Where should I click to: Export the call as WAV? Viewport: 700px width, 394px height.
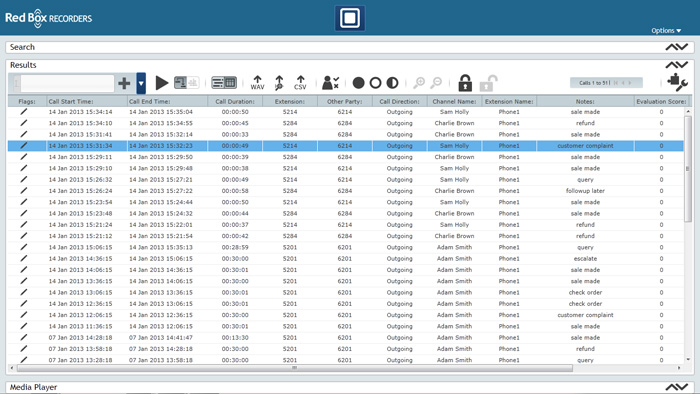[x=257, y=83]
